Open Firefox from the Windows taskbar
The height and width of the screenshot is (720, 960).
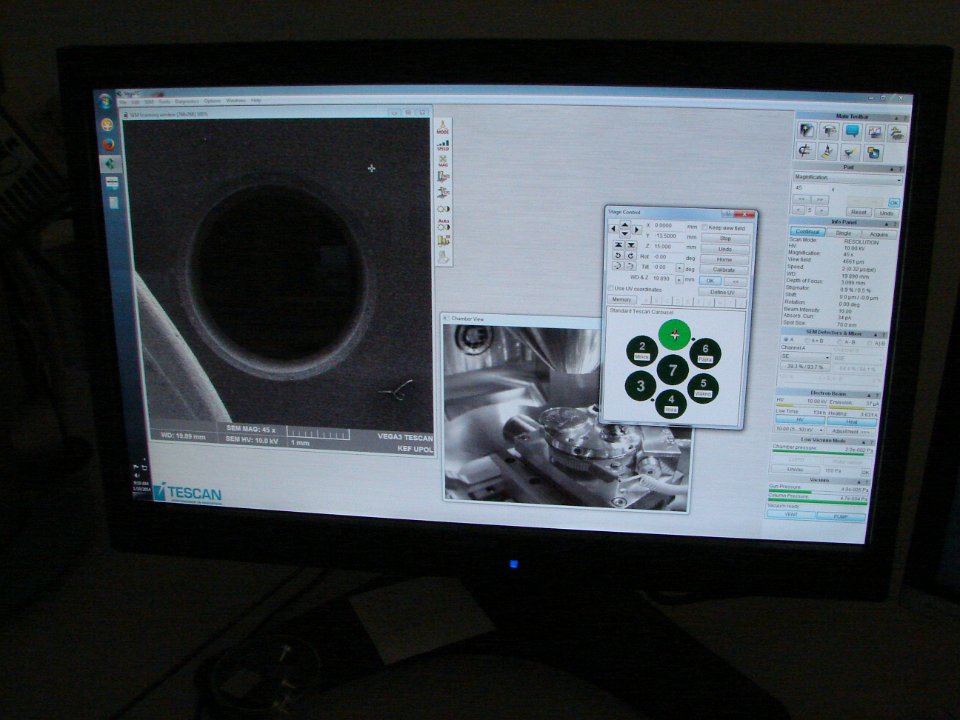coord(109,144)
